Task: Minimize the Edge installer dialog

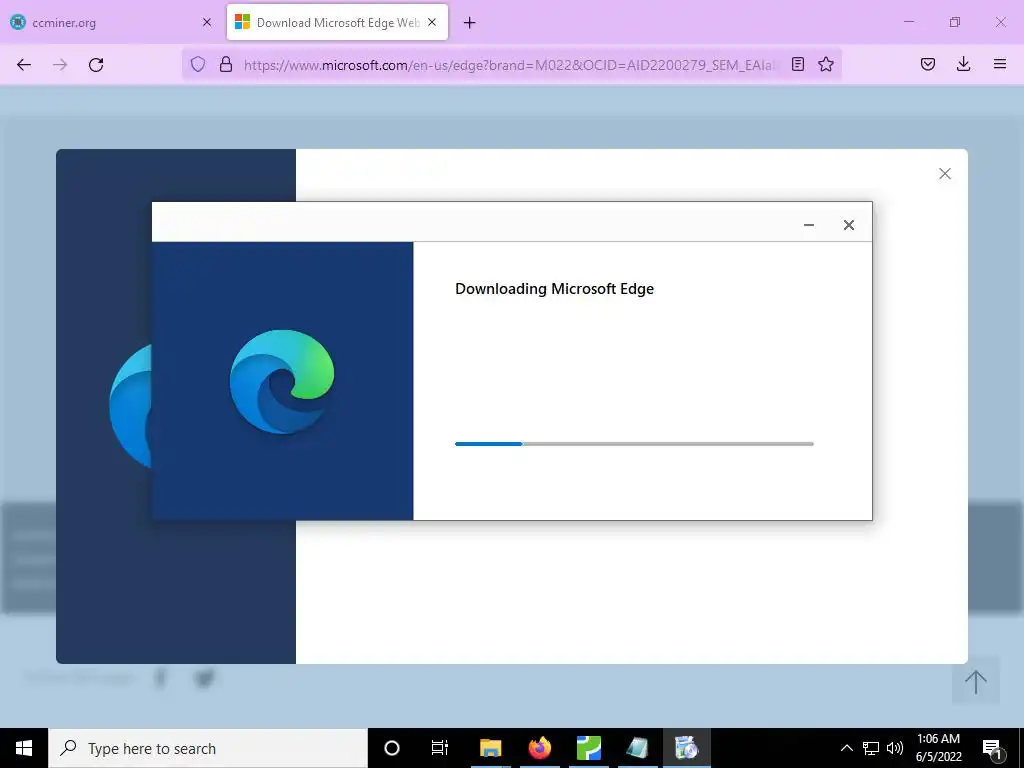Action: [x=808, y=225]
